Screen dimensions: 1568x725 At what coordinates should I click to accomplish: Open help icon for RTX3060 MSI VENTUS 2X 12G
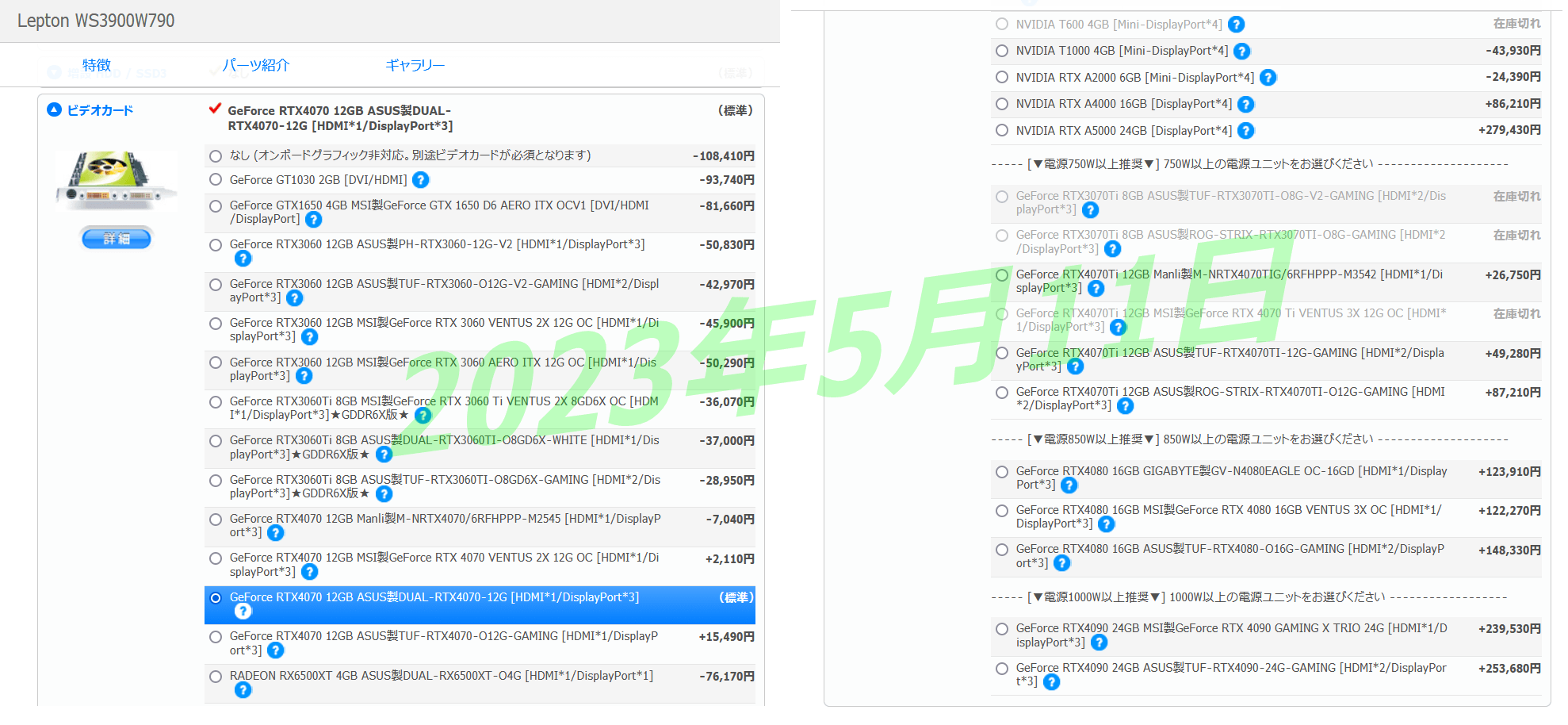click(310, 336)
